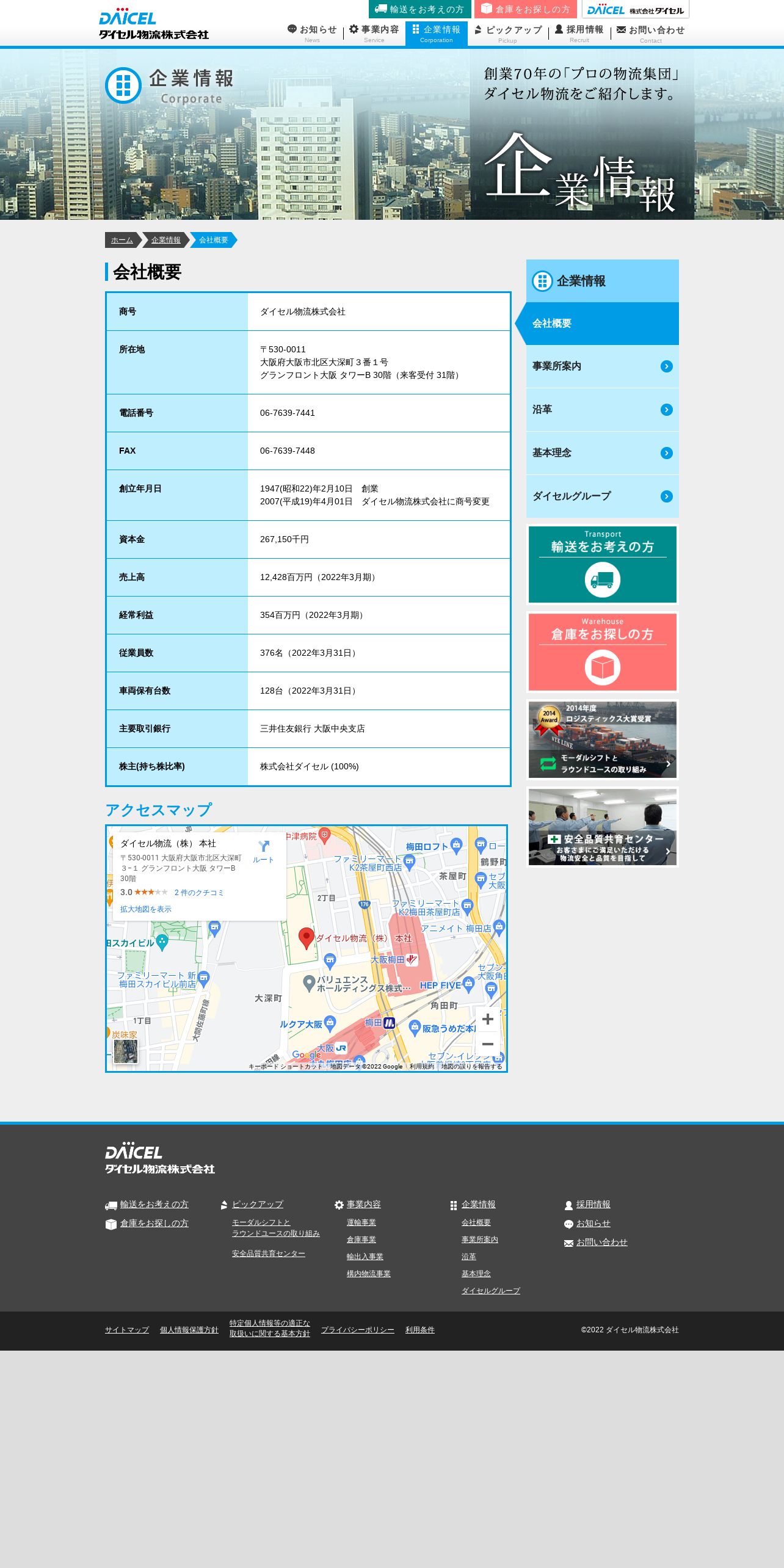The height and width of the screenshot is (1568, 784).
Task: Zoom in the map with plus button
Action: [x=488, y=1019]
